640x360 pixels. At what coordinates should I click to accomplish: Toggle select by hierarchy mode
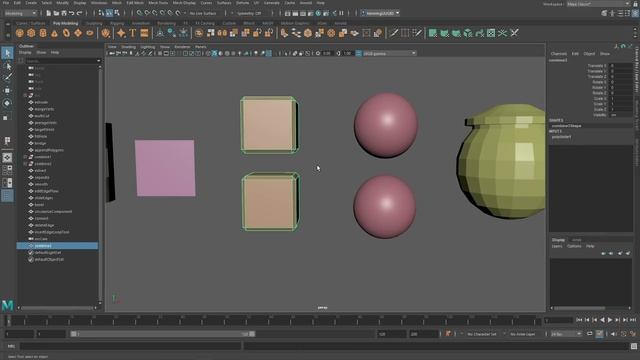(x=101, y=13)
